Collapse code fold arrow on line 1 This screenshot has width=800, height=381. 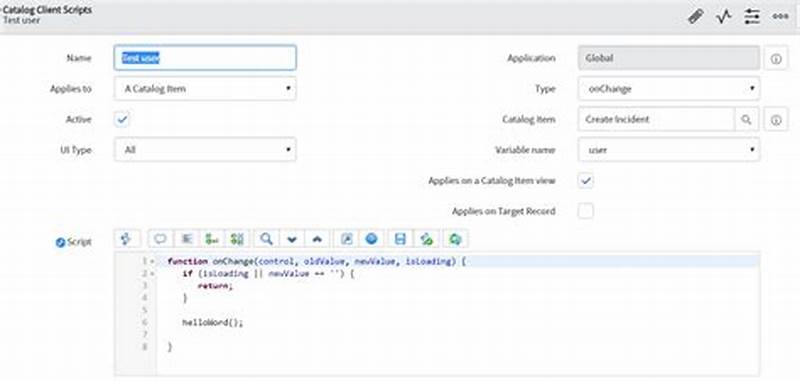click(x=152, y=262)
